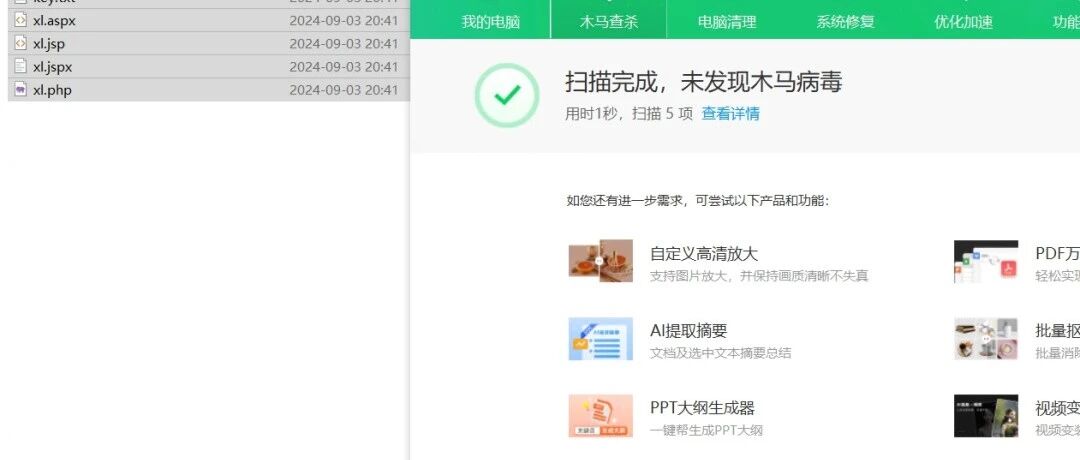Click the xl.php file name

[x=52, y=90]
